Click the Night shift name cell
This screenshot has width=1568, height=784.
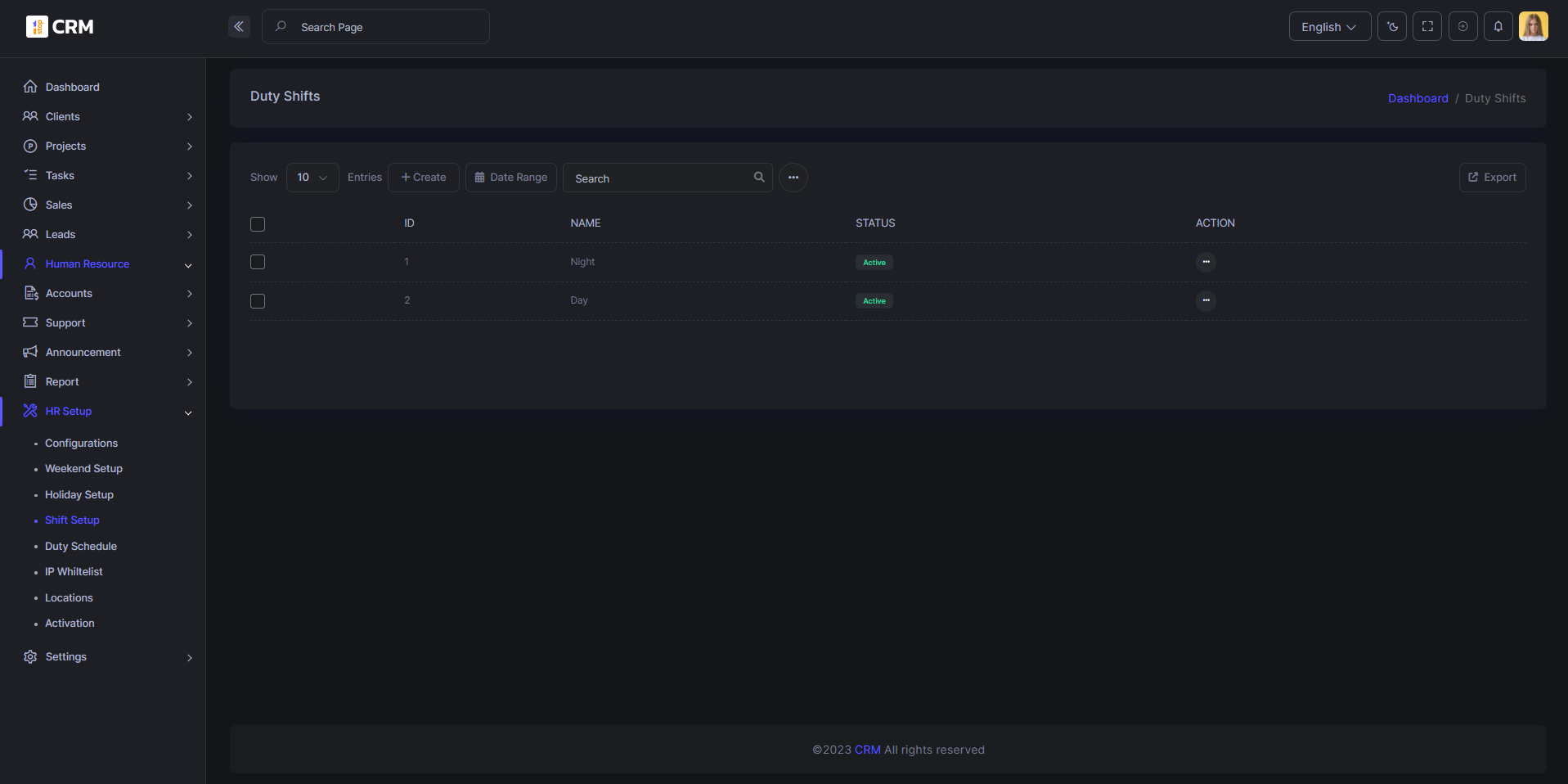click(x=582, y=262)
